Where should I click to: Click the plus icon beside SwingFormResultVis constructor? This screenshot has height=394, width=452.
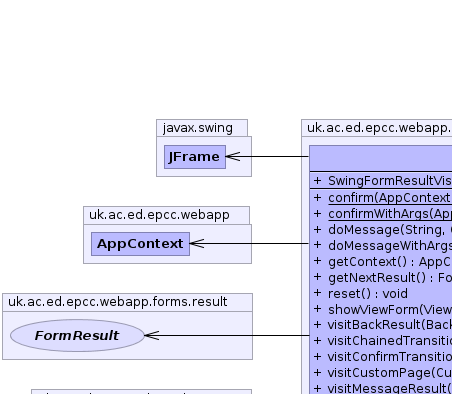[x=317, y=180]
